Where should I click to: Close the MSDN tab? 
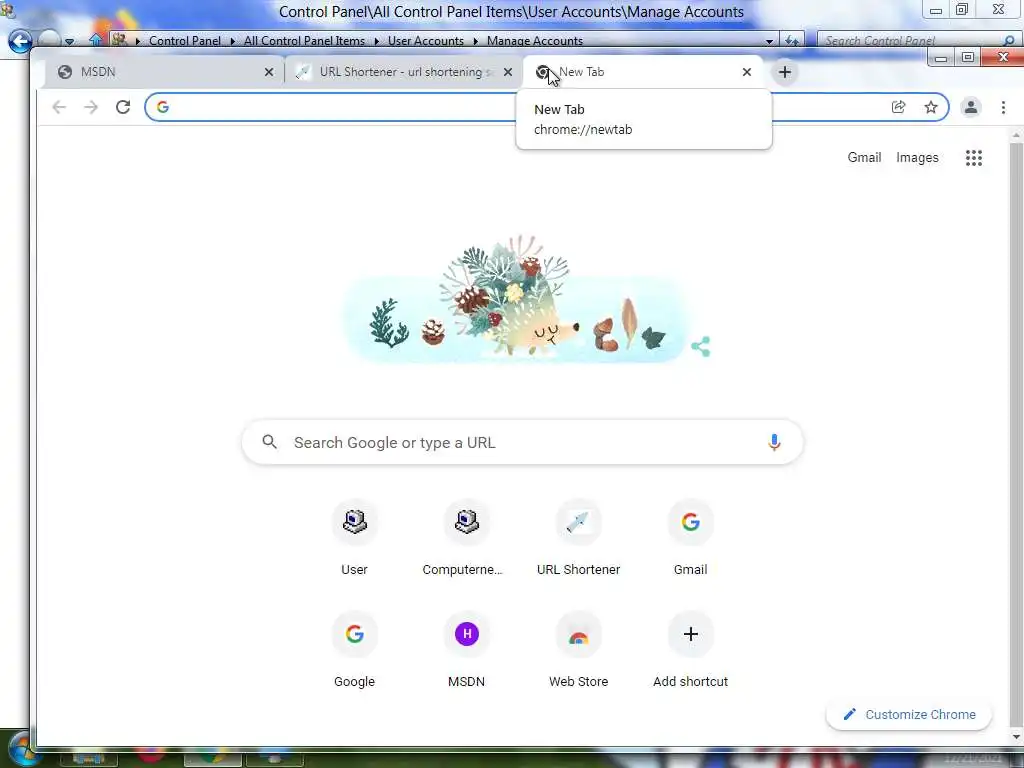[269, 72]
